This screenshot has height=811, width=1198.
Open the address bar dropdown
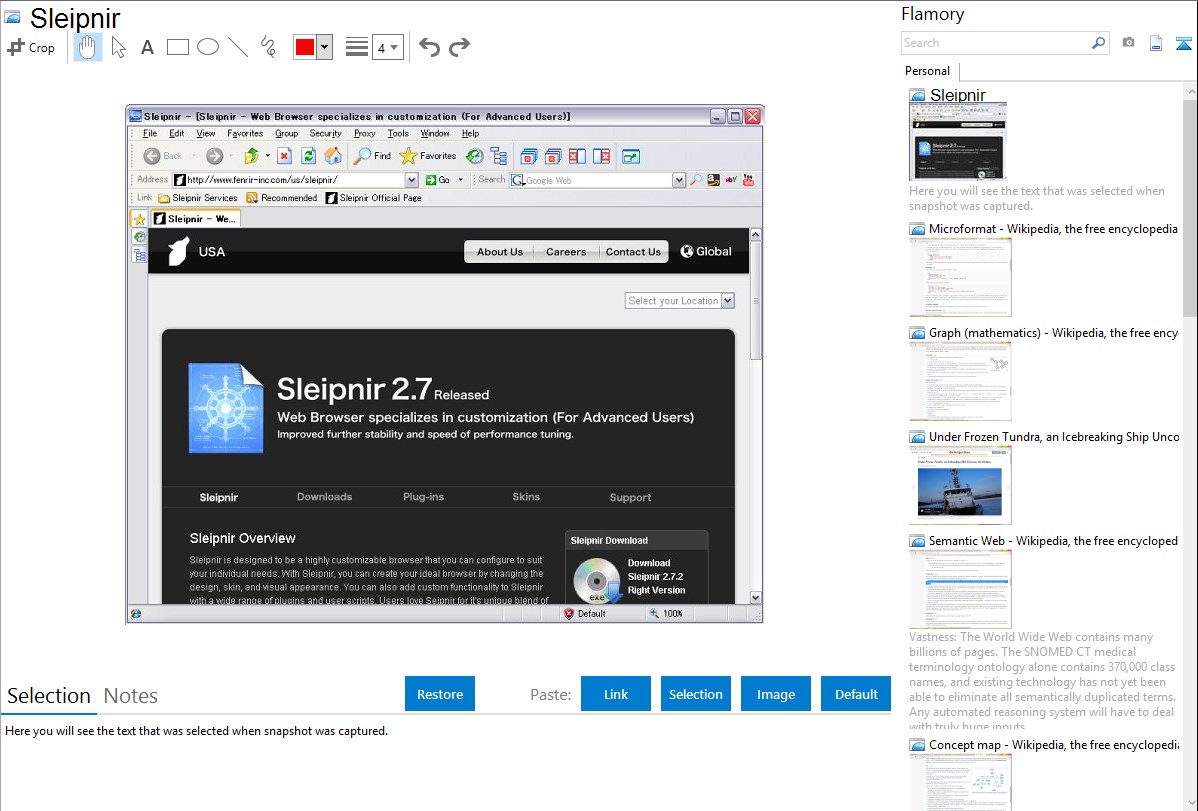[x=411, y=180]
